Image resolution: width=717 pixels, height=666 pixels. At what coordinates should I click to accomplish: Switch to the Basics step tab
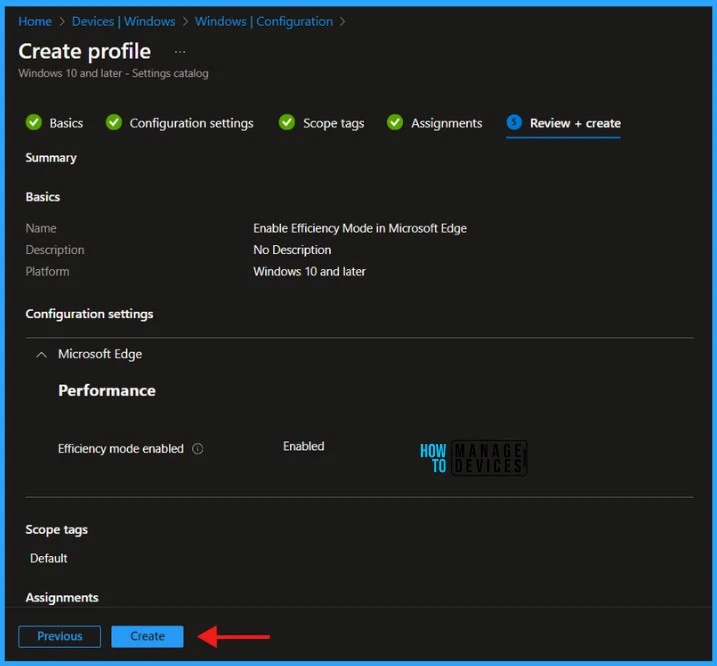(66, 123)
